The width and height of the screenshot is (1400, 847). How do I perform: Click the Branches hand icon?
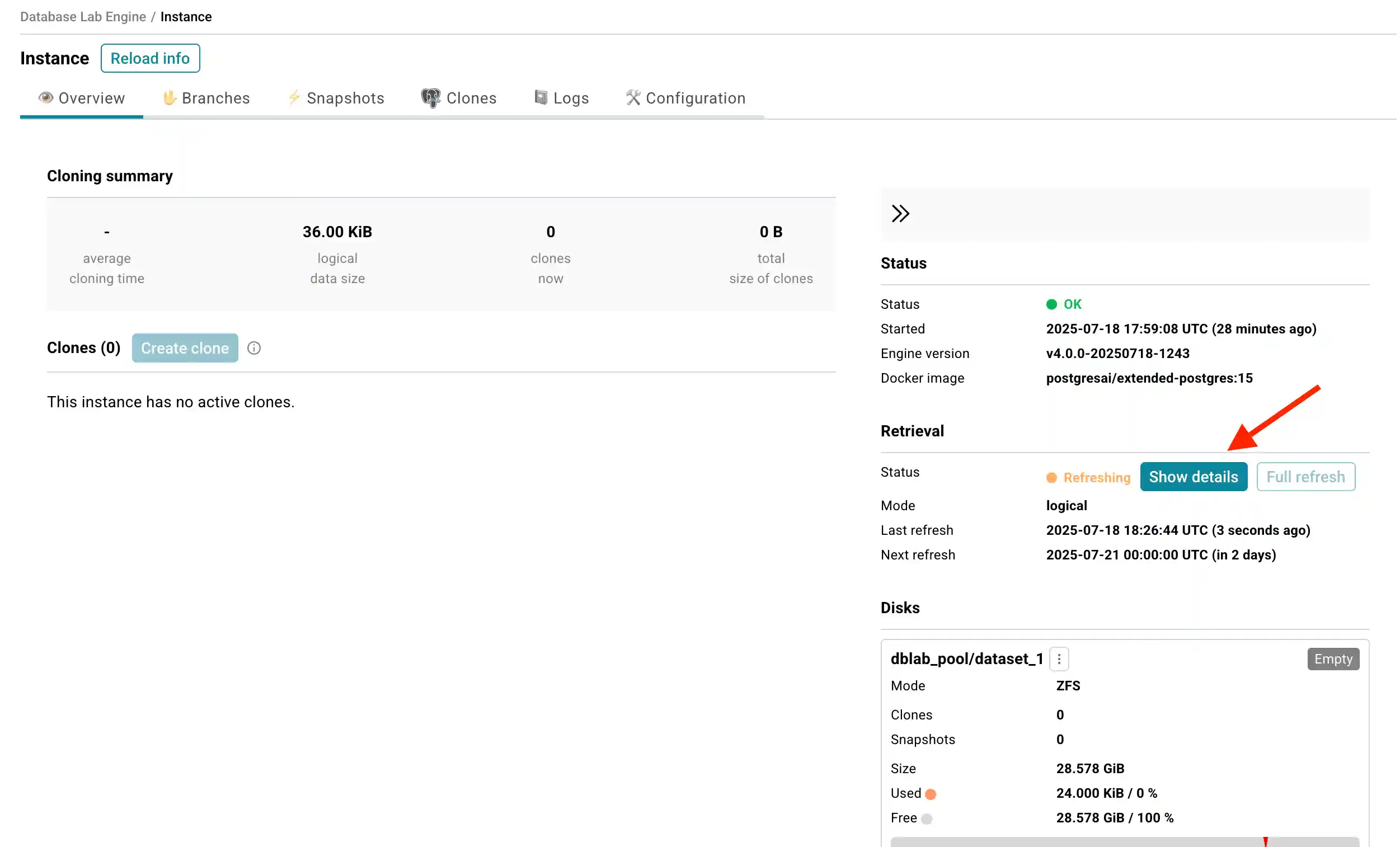coord(168,98)
